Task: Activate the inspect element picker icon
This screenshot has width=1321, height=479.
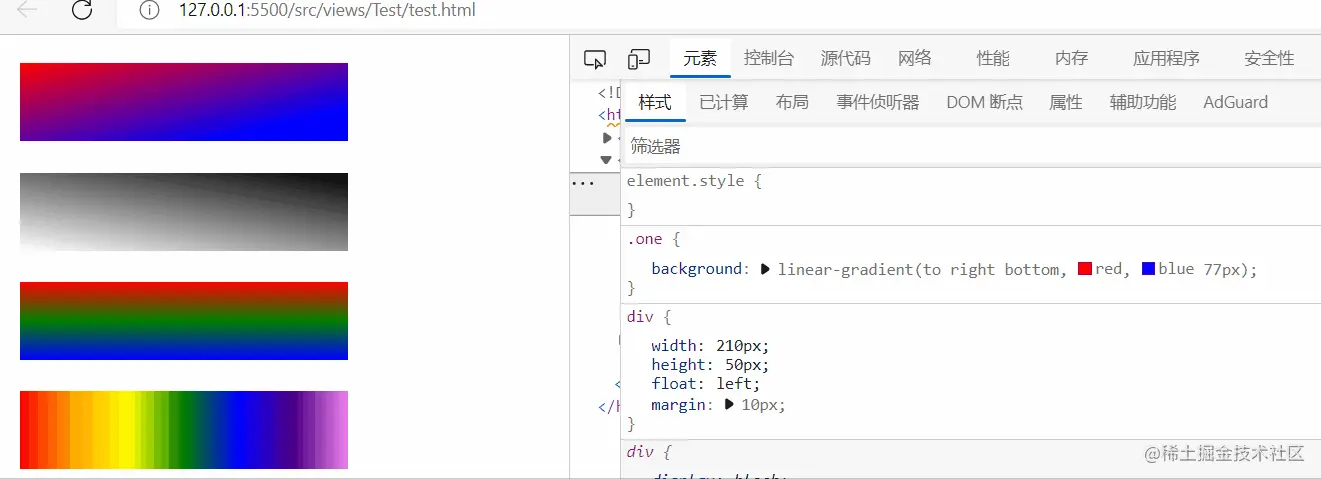Action: [x=595, y=59]
